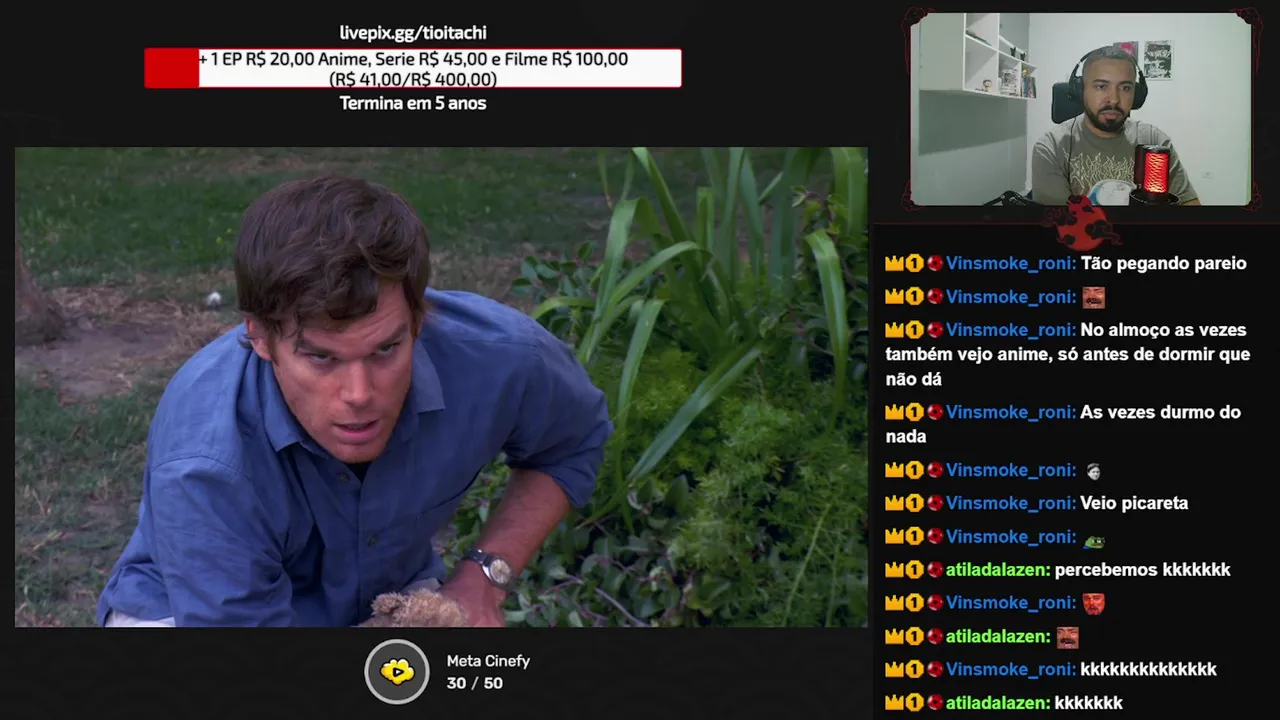Viewport: 1280px width, 720px height.
Task: Click the '30 / 50' goal counter
Action: 475,683
